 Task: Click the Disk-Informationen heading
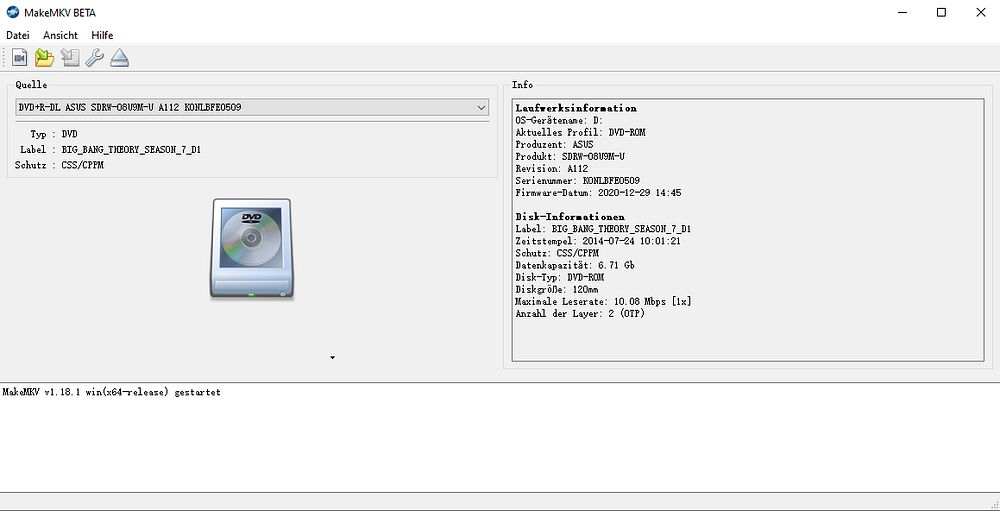tap(570, 217)
